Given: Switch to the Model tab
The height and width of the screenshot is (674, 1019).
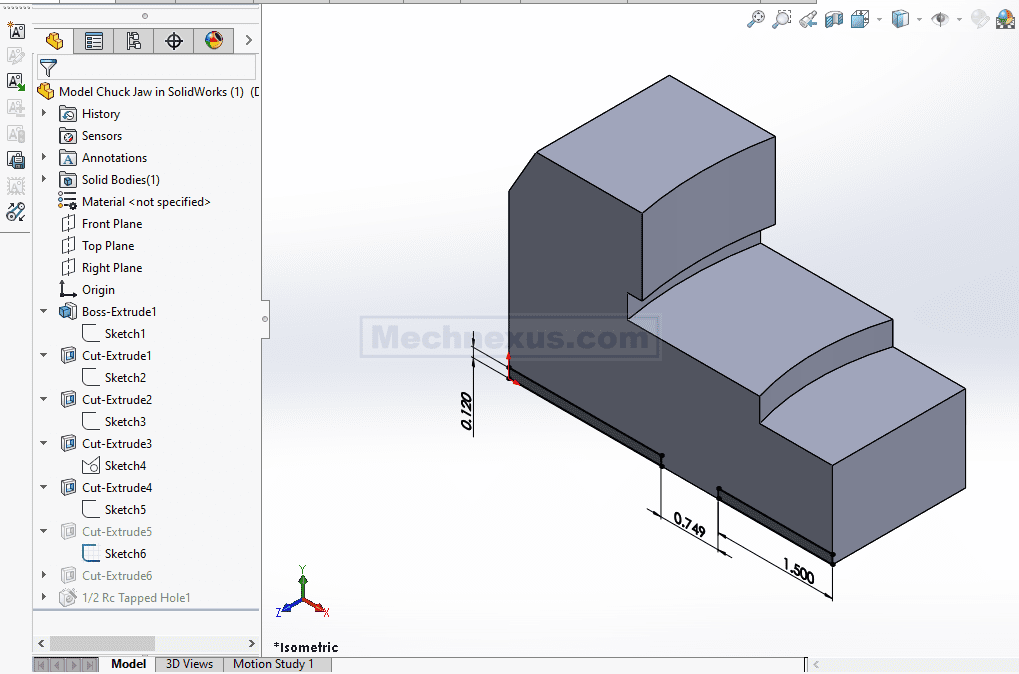Looking at the screenshot, I should [129, 664].
